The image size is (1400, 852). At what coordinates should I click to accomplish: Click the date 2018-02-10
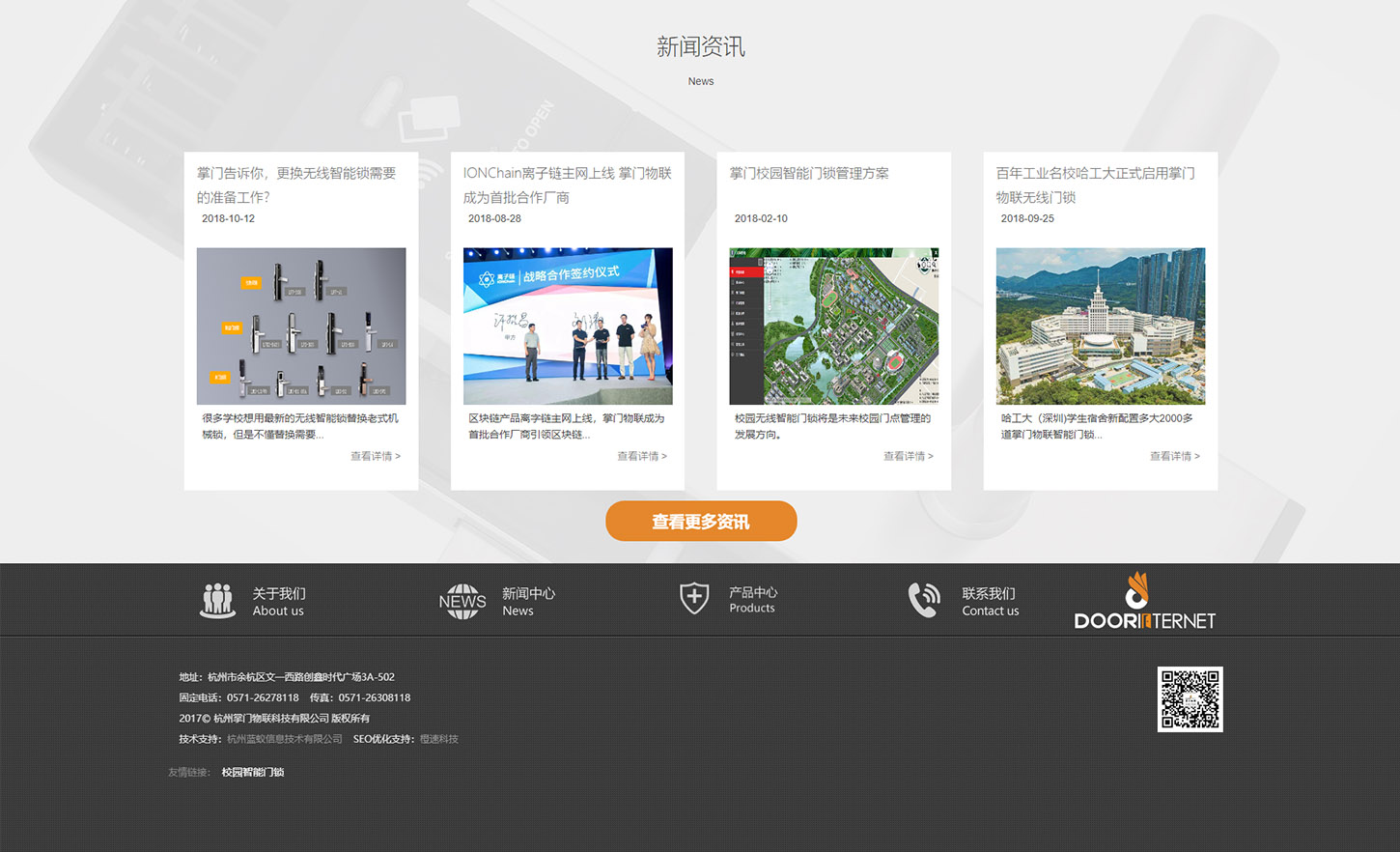point(761,218)
